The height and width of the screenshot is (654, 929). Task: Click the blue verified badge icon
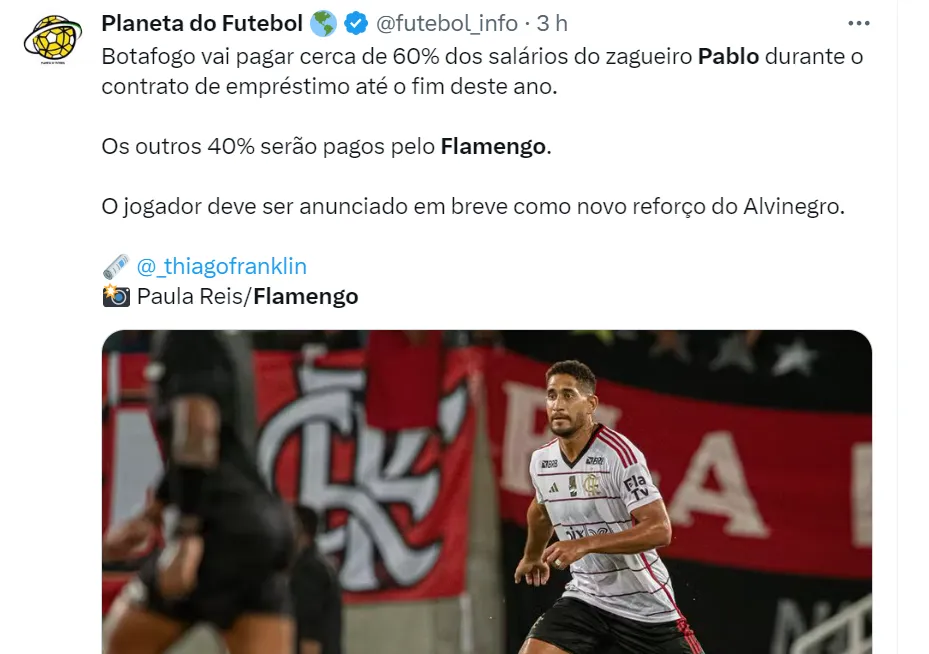[355, 24]
